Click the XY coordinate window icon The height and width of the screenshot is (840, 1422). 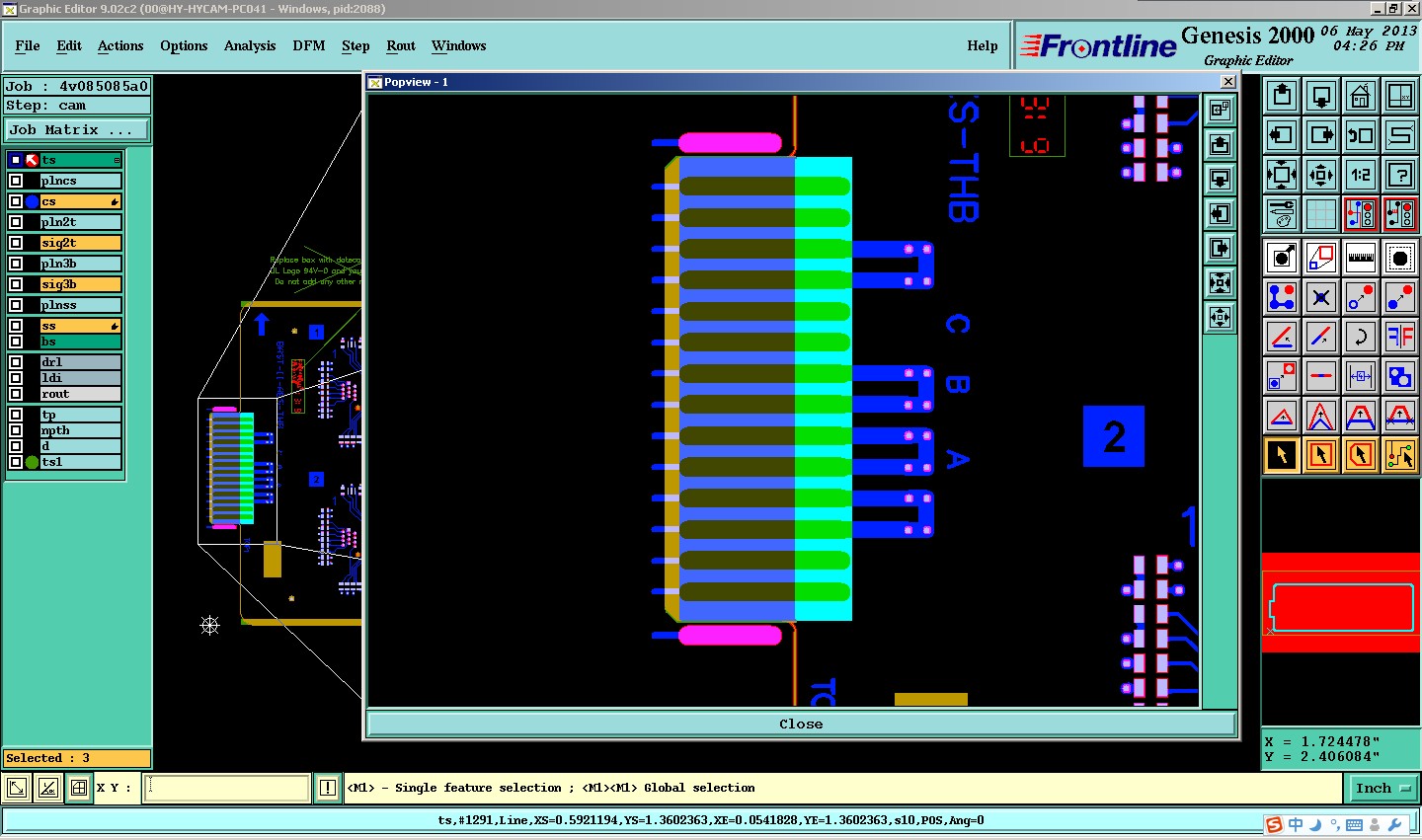[1400, 96]
